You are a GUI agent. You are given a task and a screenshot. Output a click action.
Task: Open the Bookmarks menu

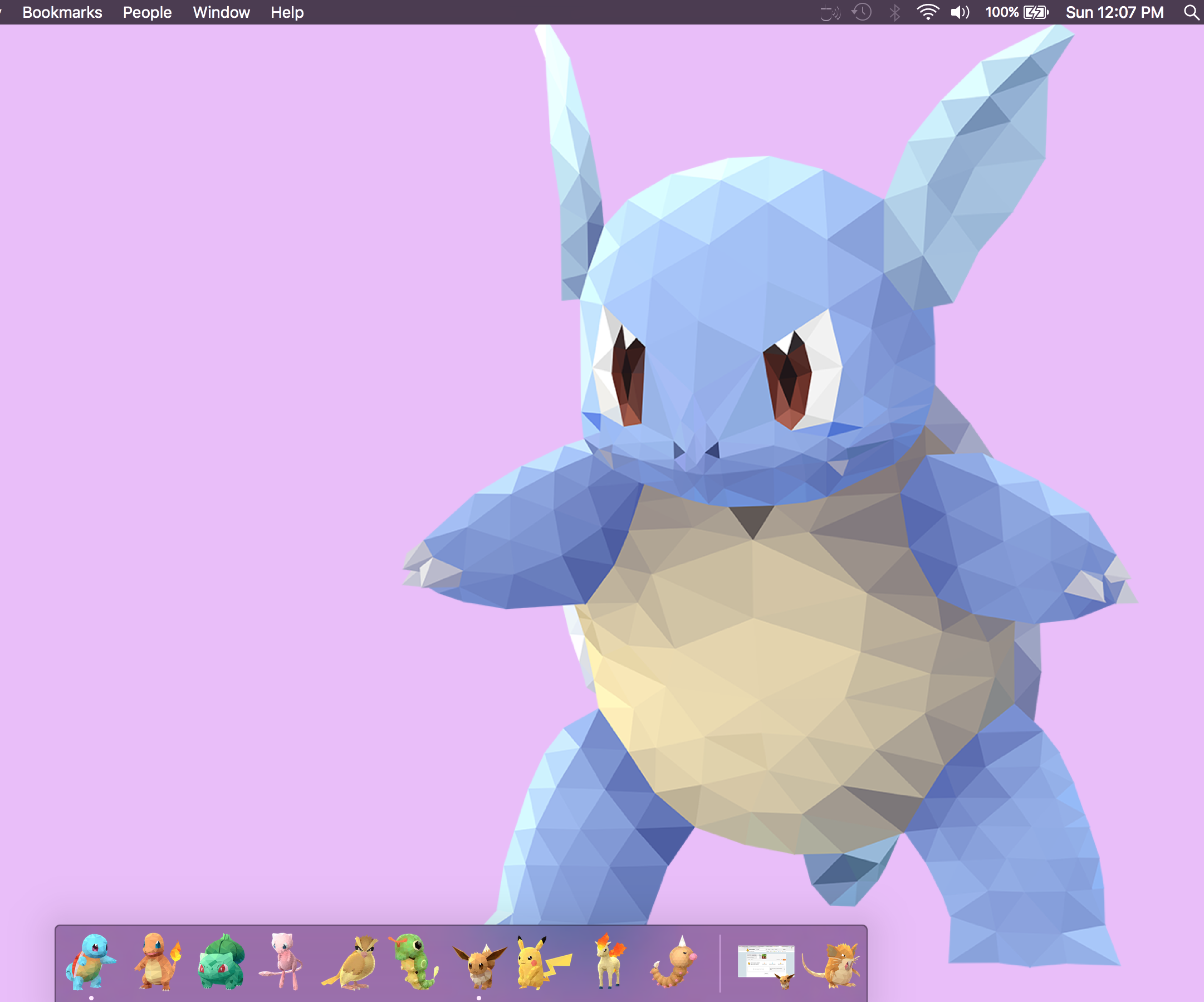point(63,12)
